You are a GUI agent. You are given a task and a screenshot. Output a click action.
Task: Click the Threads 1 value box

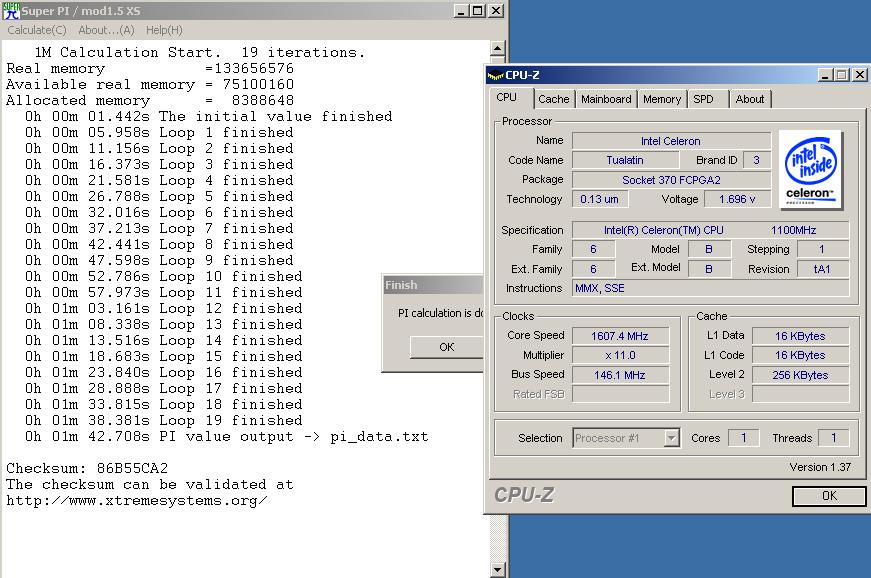click(x=833, y=438)
